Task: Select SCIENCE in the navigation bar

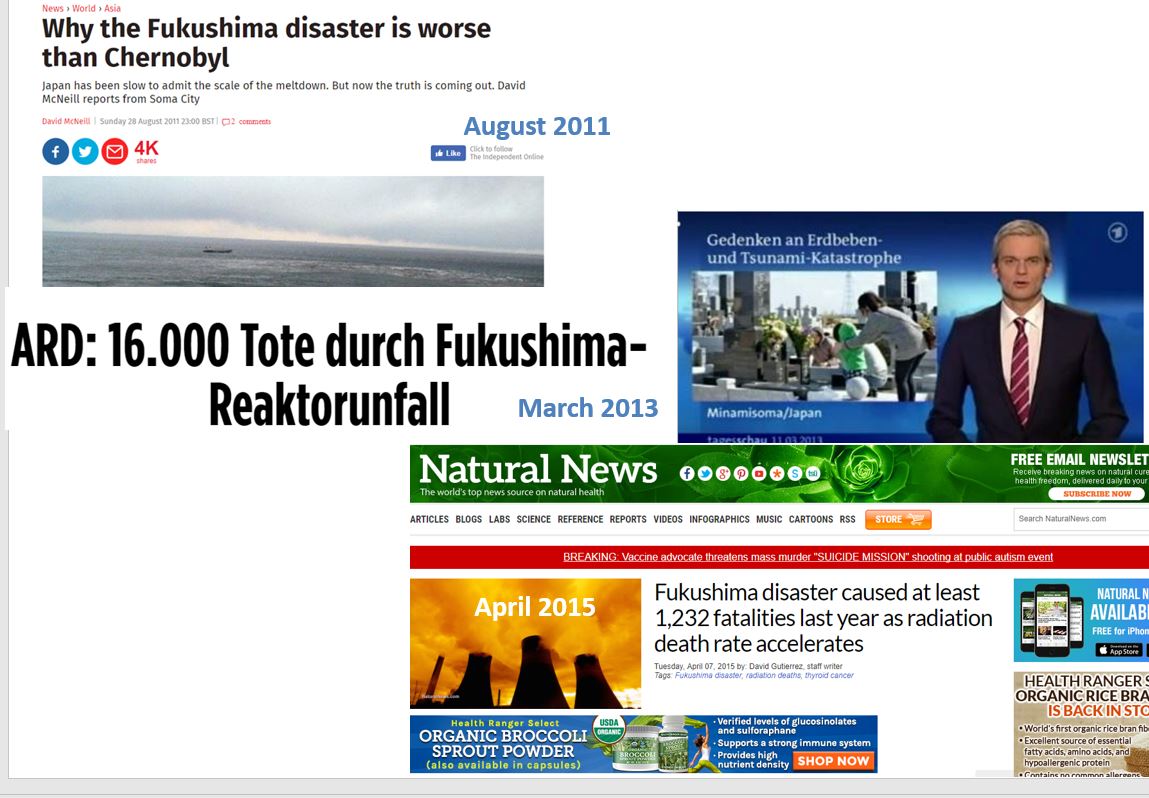Action: (534, 520)
